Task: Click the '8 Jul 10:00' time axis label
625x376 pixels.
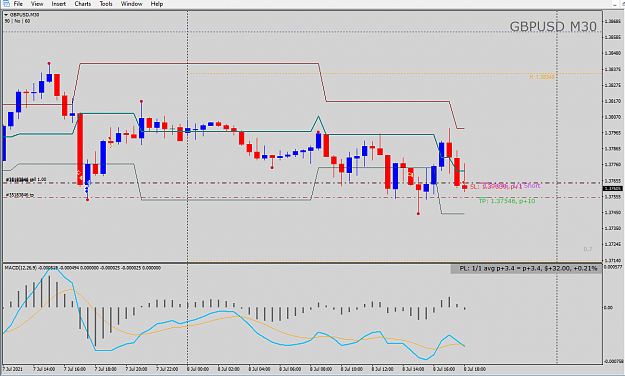Action: [352, 369]
